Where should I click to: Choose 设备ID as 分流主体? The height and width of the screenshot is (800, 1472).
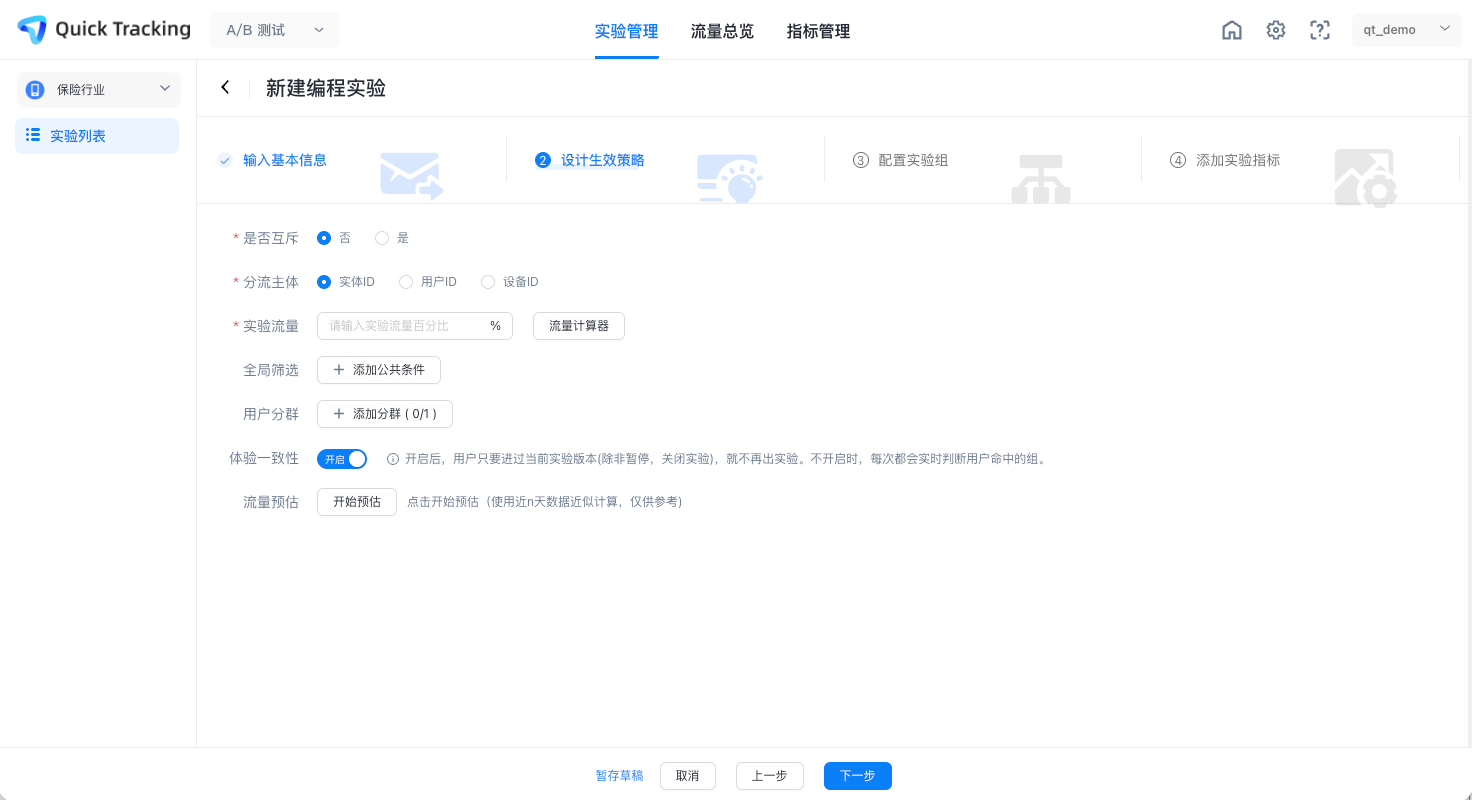[488, 282]
